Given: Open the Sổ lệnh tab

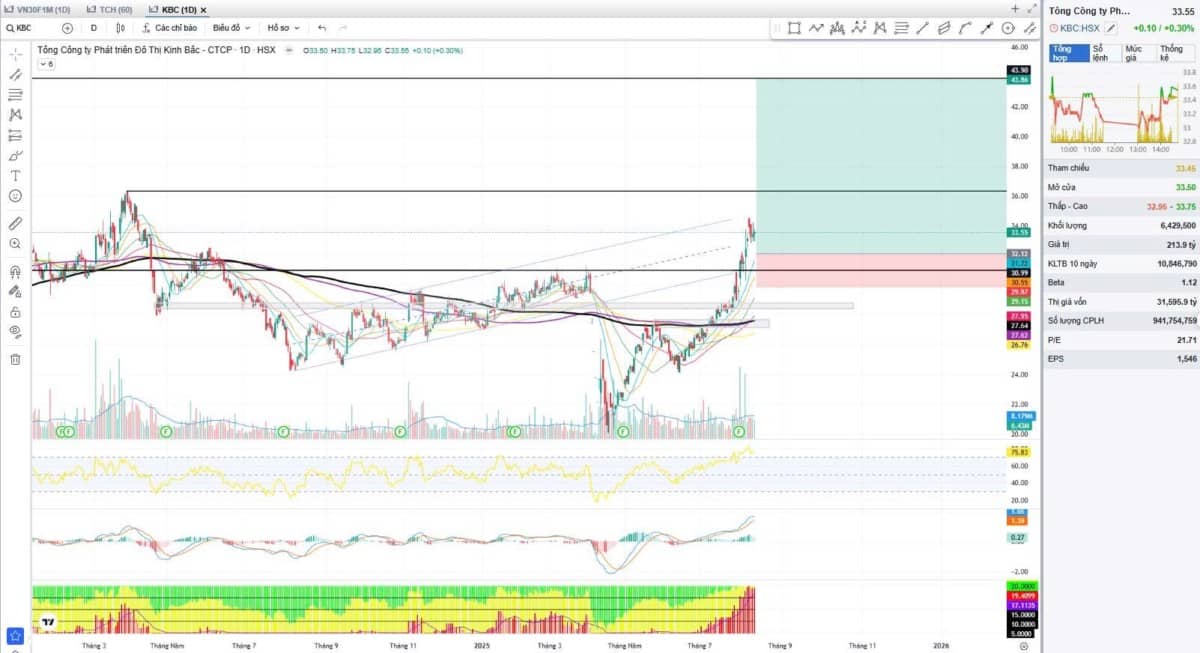Looking at the screenshot, I should tap(1102, 53).
